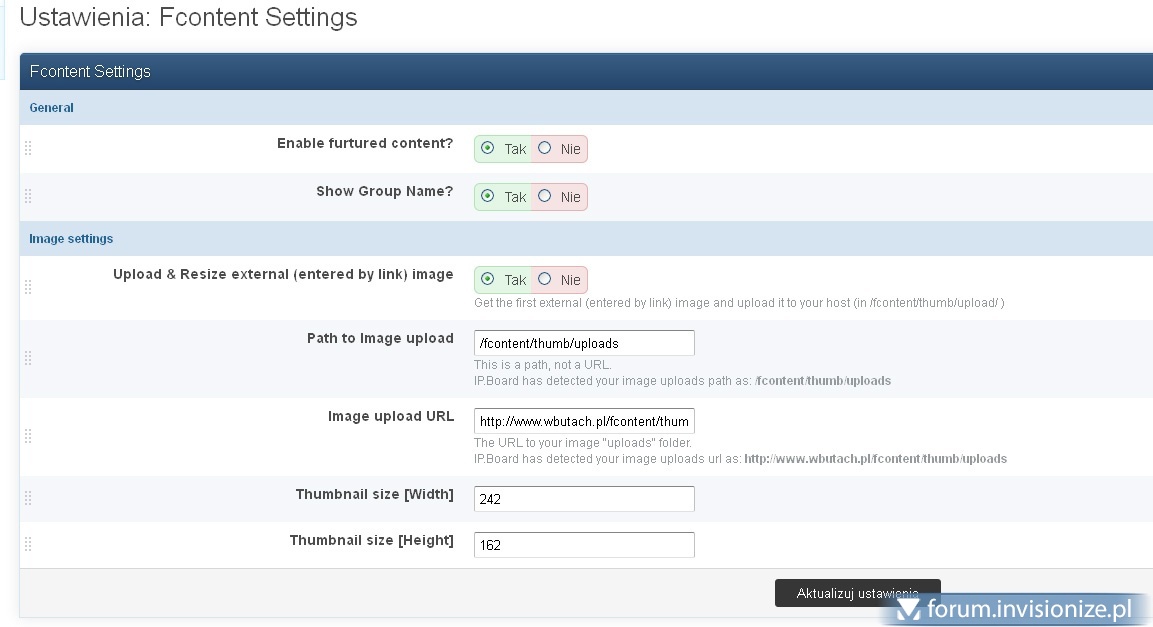This screenshot has width=1153, height=627.
Task: Enable Upload & Resize external image with Tak
Action: click(x=487, y=279)
